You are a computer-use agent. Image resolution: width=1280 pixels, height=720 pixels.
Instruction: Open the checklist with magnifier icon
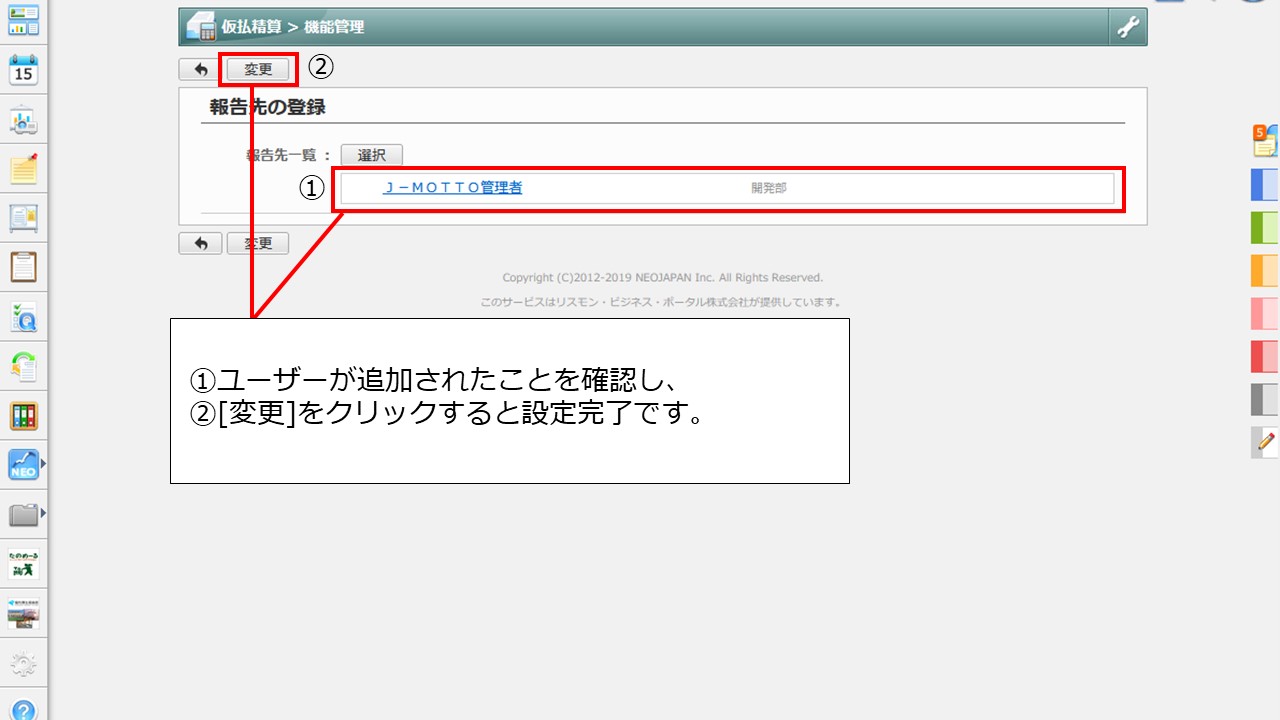pos(23,317)
